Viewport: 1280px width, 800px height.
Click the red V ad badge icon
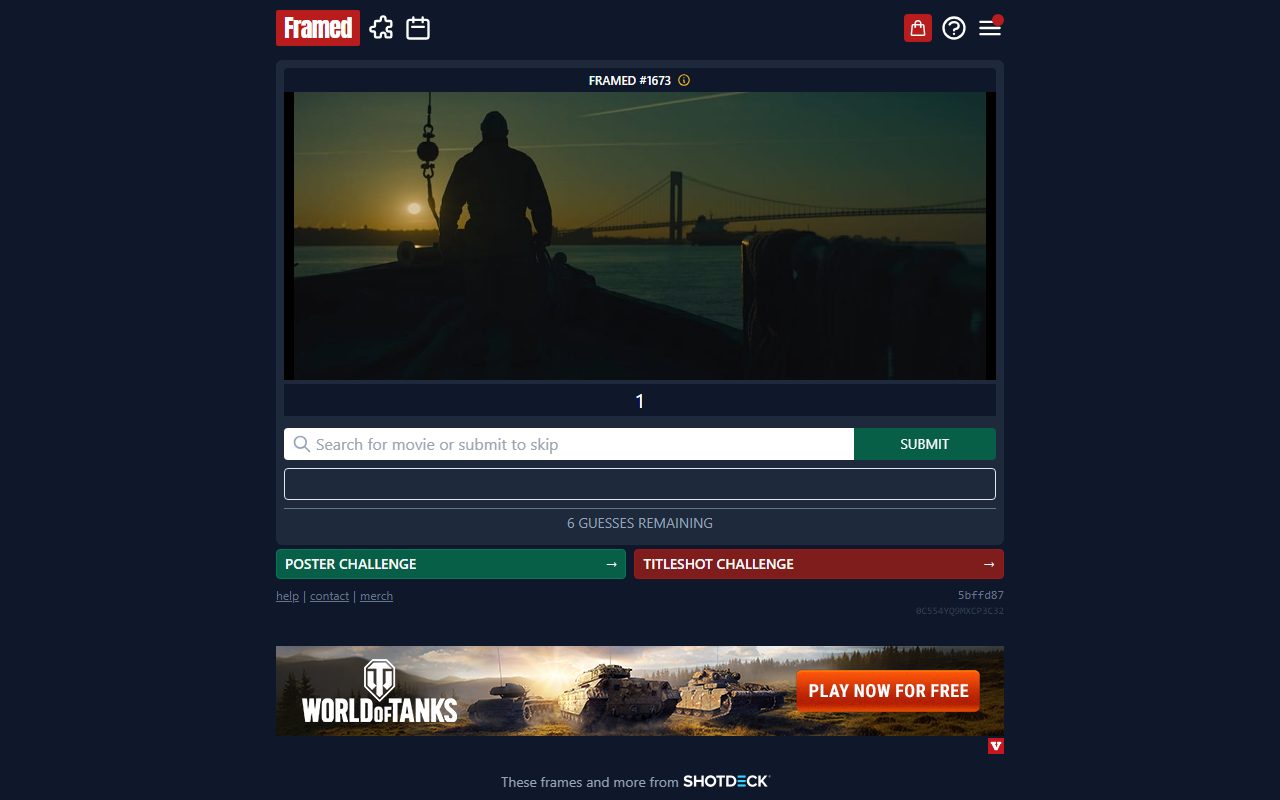[996, 746]
